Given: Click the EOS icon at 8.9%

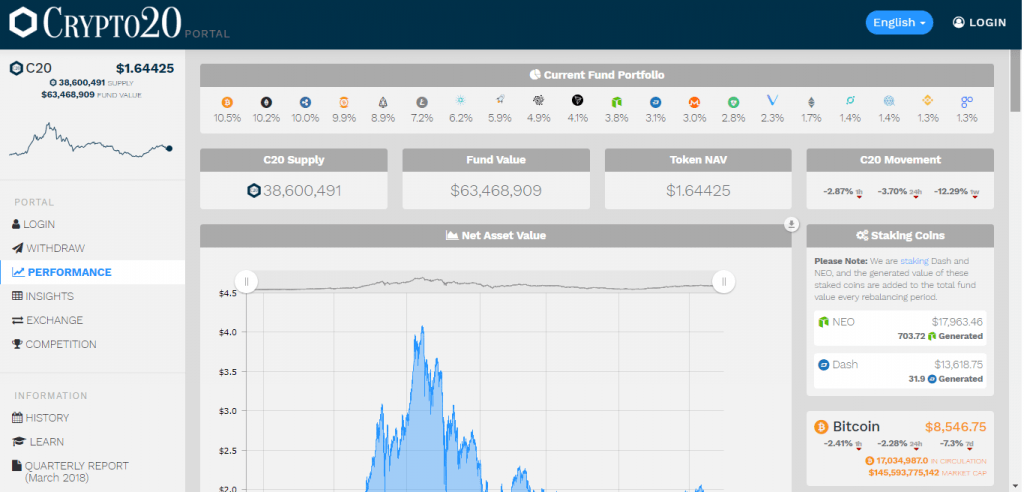Looking at the screenshot, I should pos(383,102).
